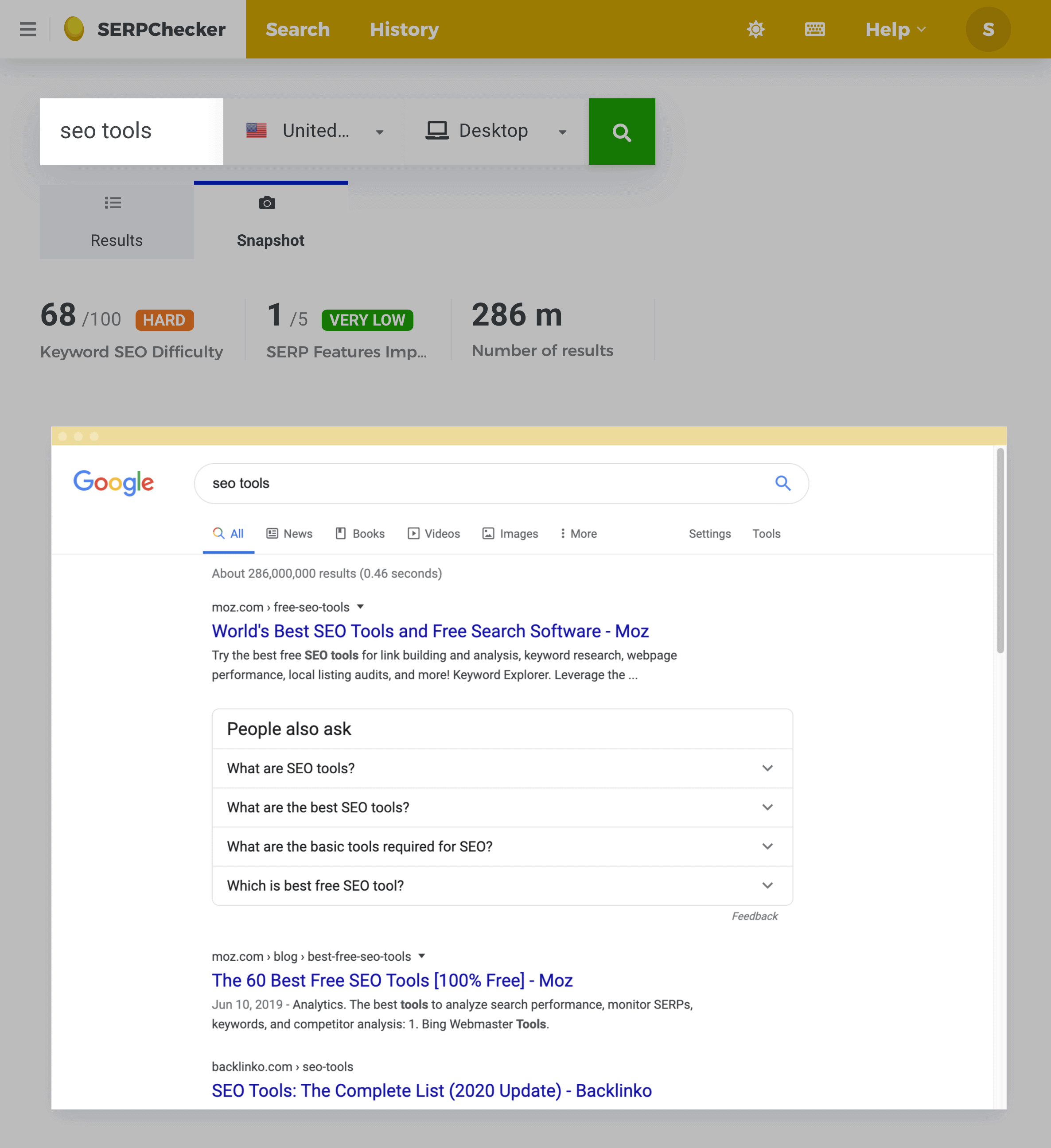1051x1148 pixels.
Task: Select the Snapshot tab
Action: 271,221
